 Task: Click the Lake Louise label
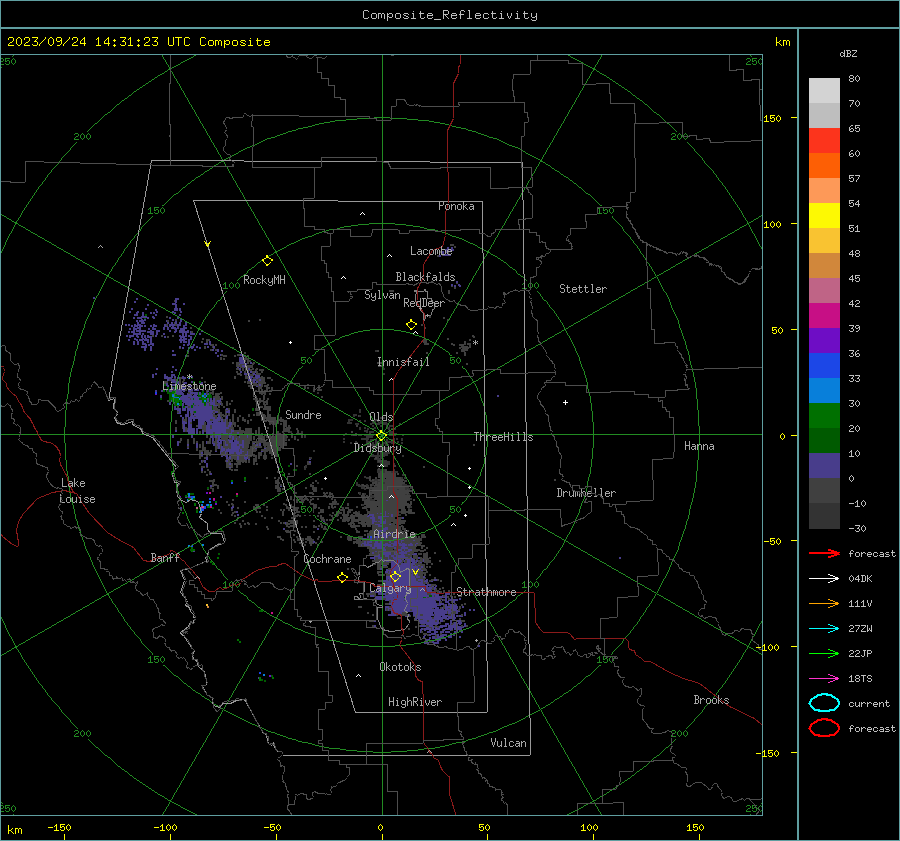click(77, 491)
